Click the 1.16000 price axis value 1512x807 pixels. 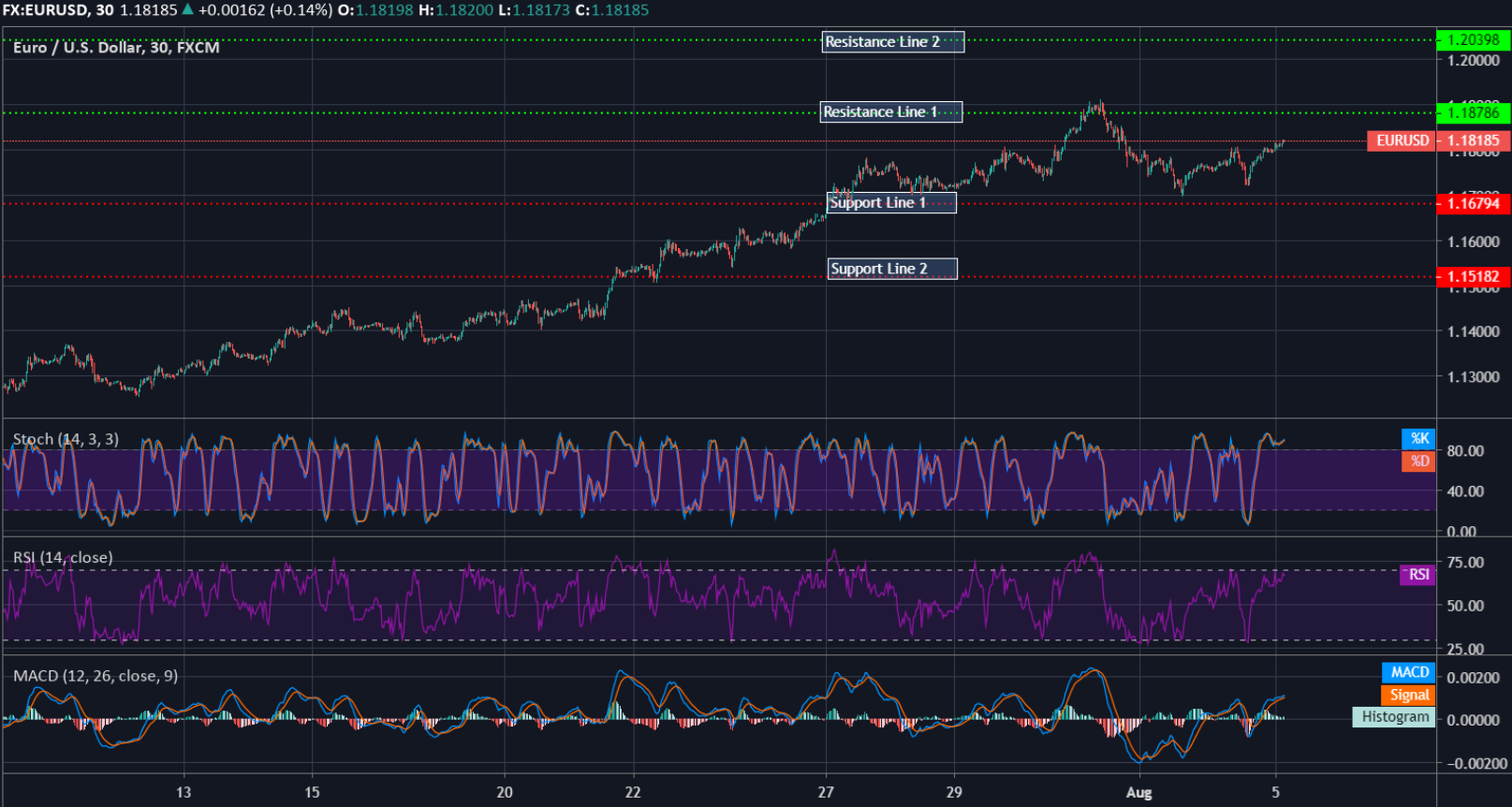pos(1474,242)
